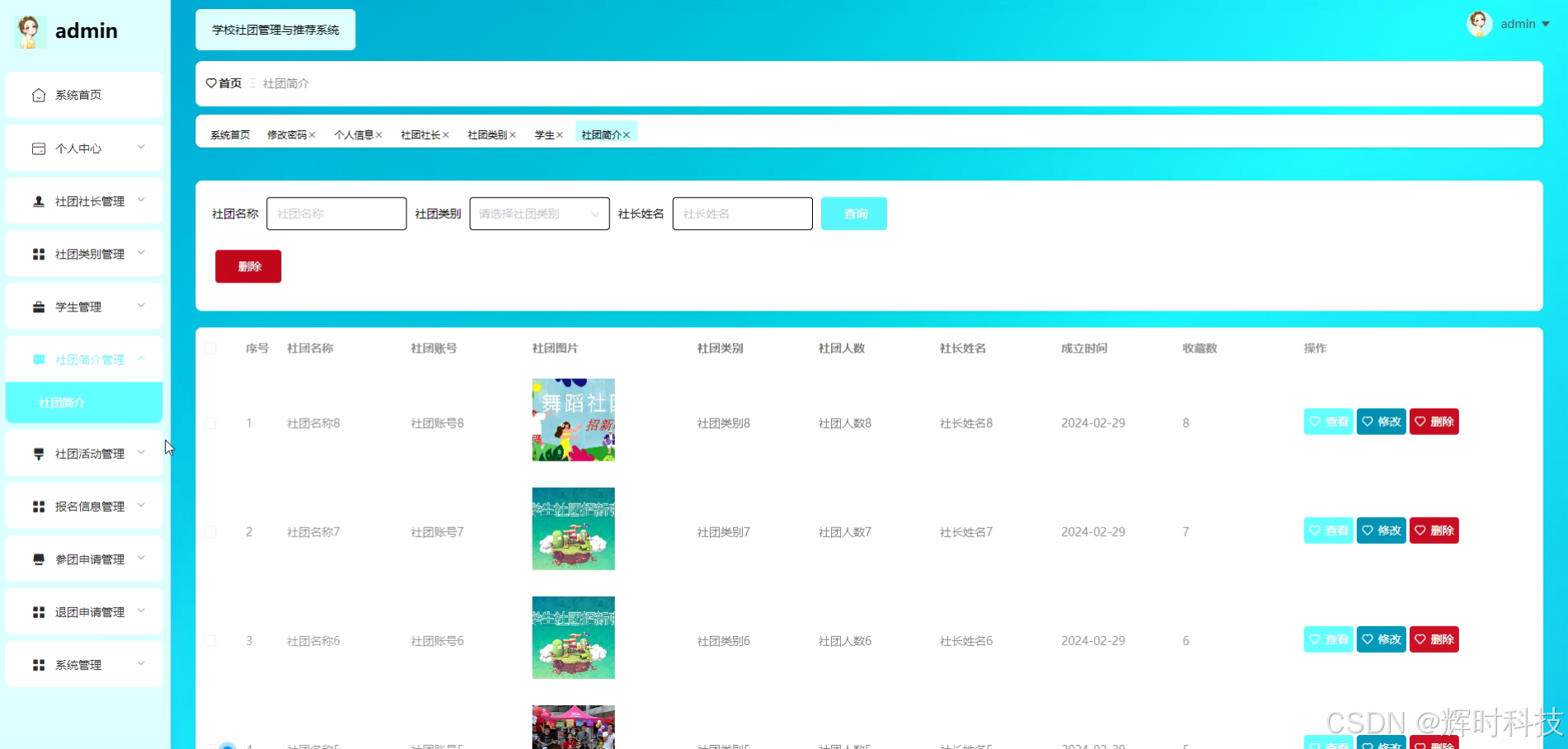Close the 社团社长 tab

pos(446,135)
